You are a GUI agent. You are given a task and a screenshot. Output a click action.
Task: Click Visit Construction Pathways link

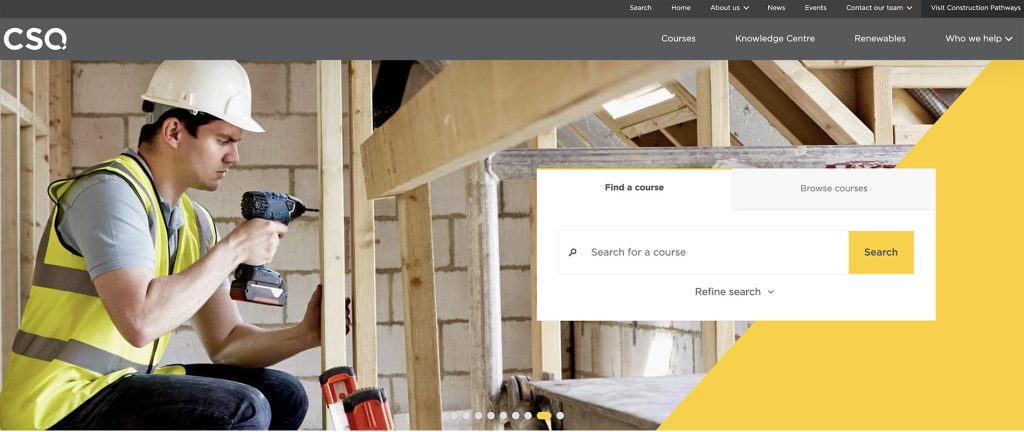(x=975, y=8)
